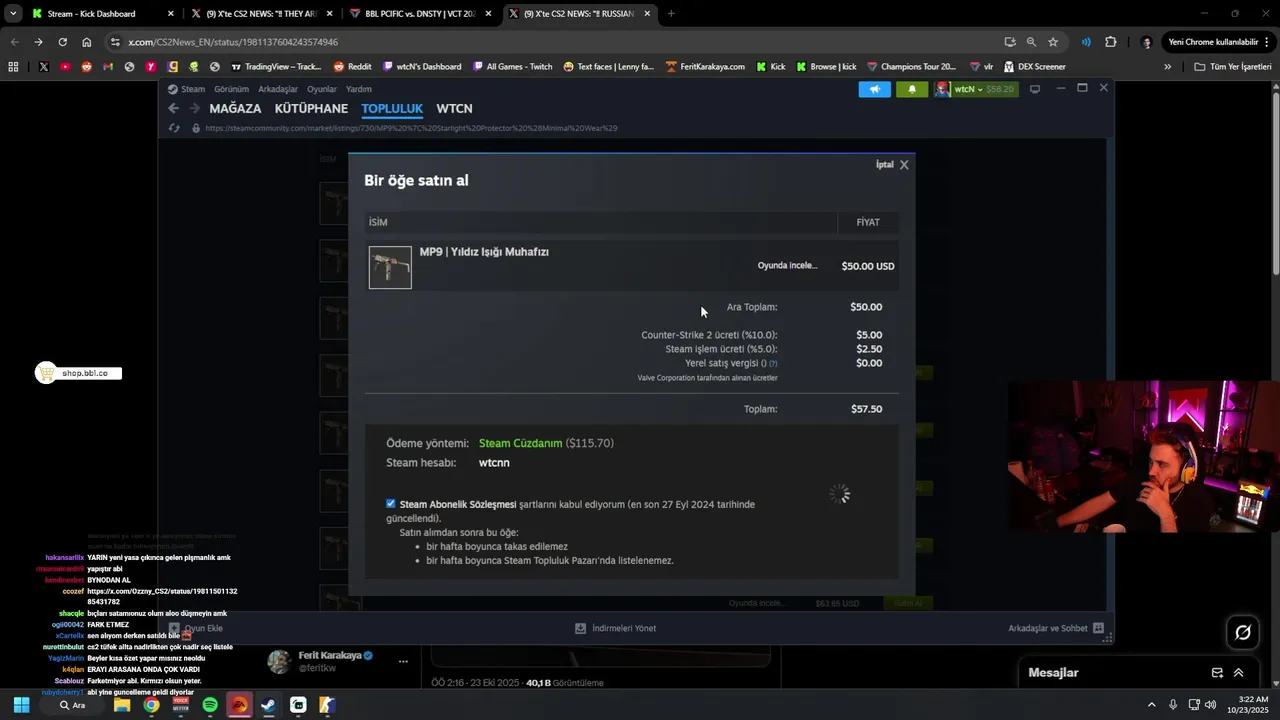Viewport: 1280px width, 720px height.
Task: Open Chrome extensions puzzle icon
Action: click(1110, 42)
